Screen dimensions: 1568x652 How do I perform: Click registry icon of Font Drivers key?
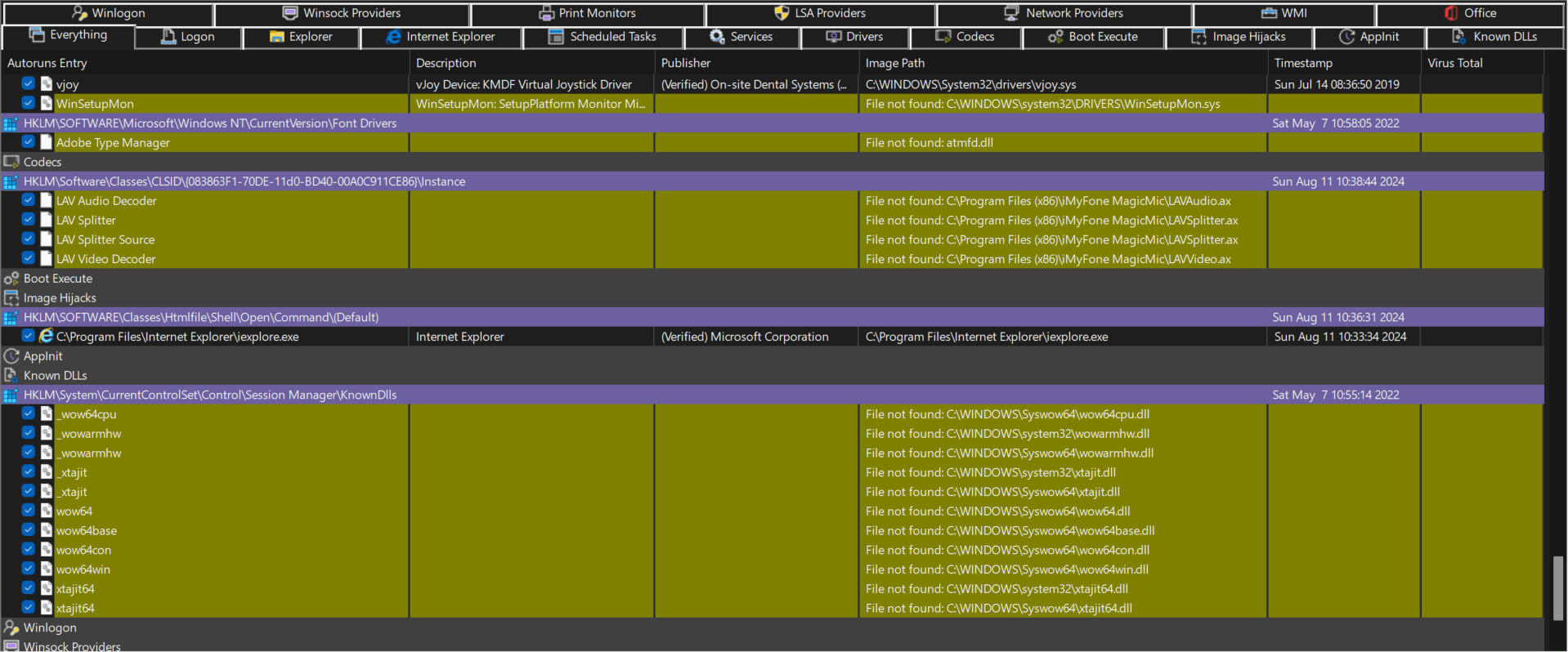[x=11, y=123]
